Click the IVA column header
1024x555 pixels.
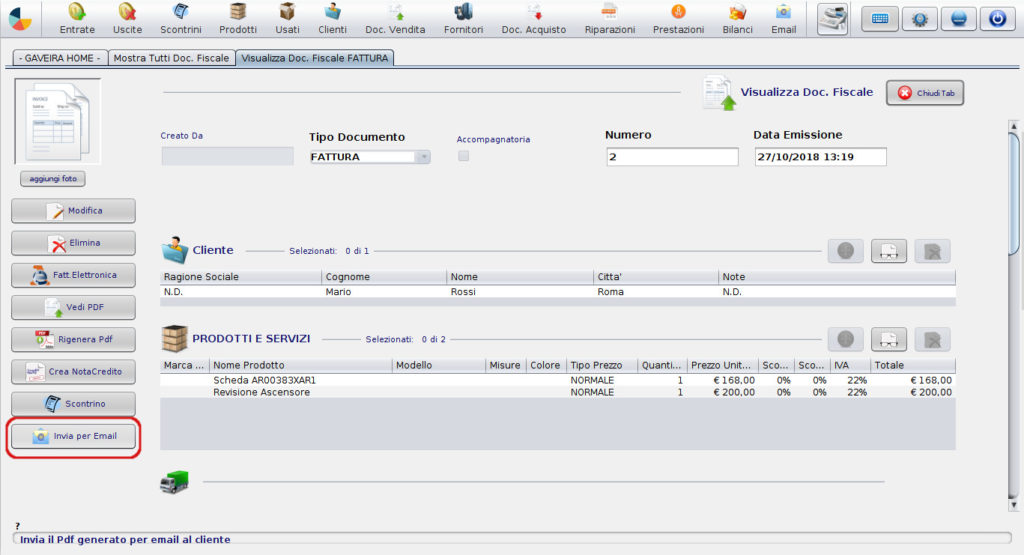coord(850,365)
